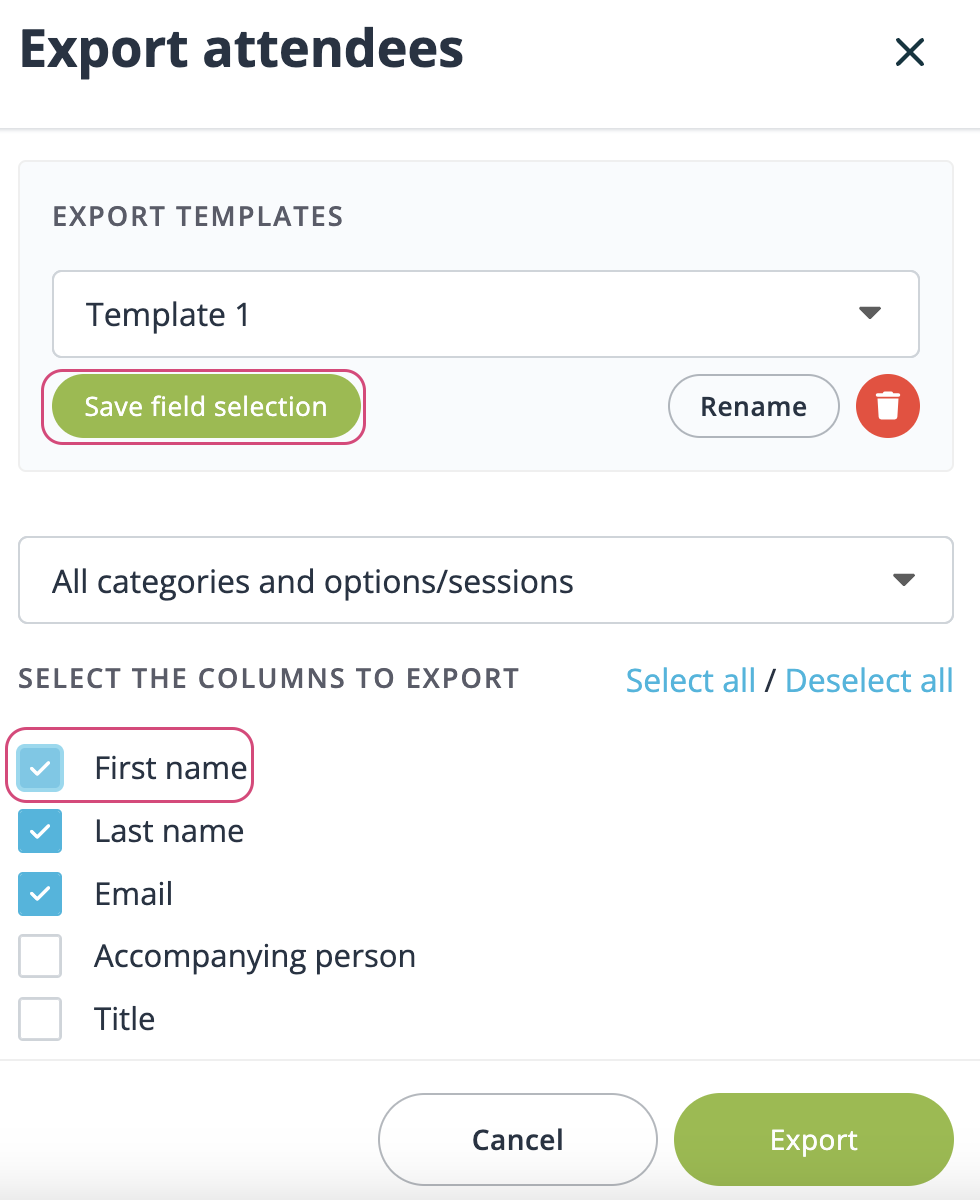Click the red trash delete template icon

(x=887, y=406)
